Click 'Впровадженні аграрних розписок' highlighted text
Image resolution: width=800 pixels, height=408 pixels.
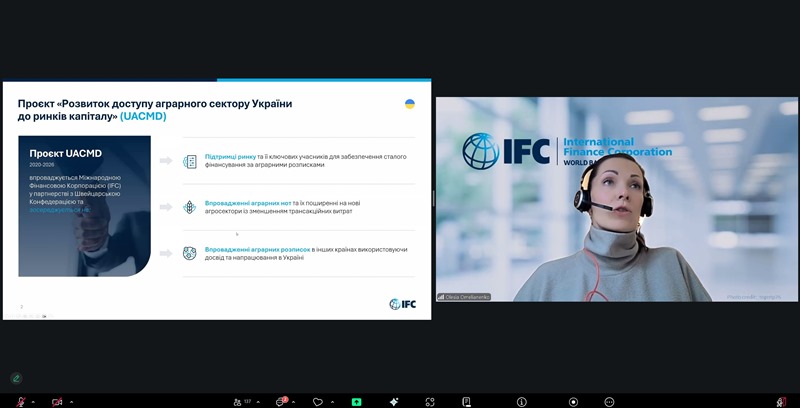pos(258,249)
